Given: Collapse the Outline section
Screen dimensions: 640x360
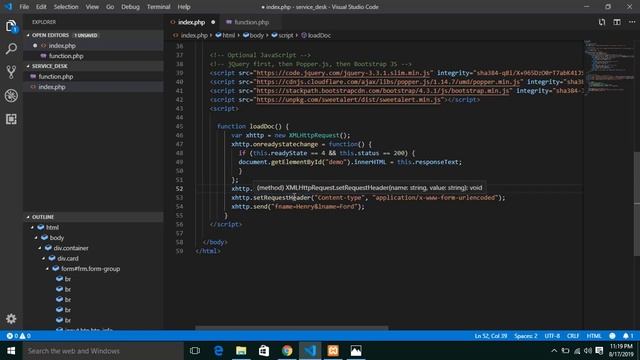Looking at the screenshot, I should [28, 217].
